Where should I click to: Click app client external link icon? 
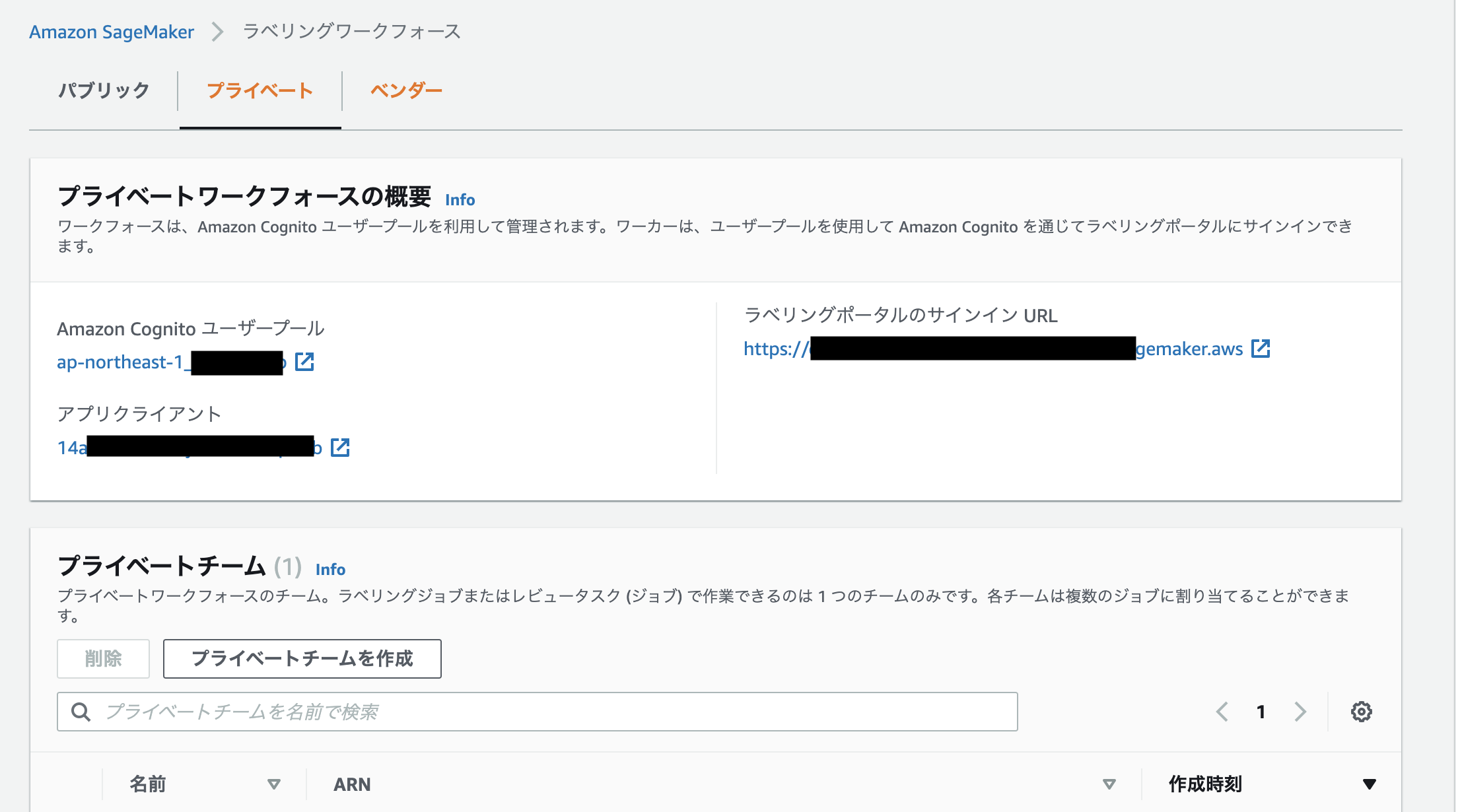click(340, 448)
